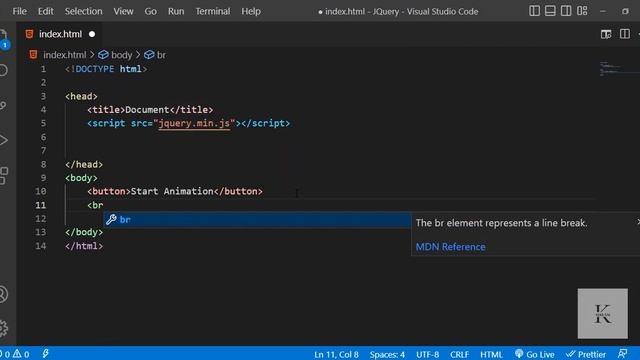
Task: Open Run and Debug view
Action: (4, 140)
